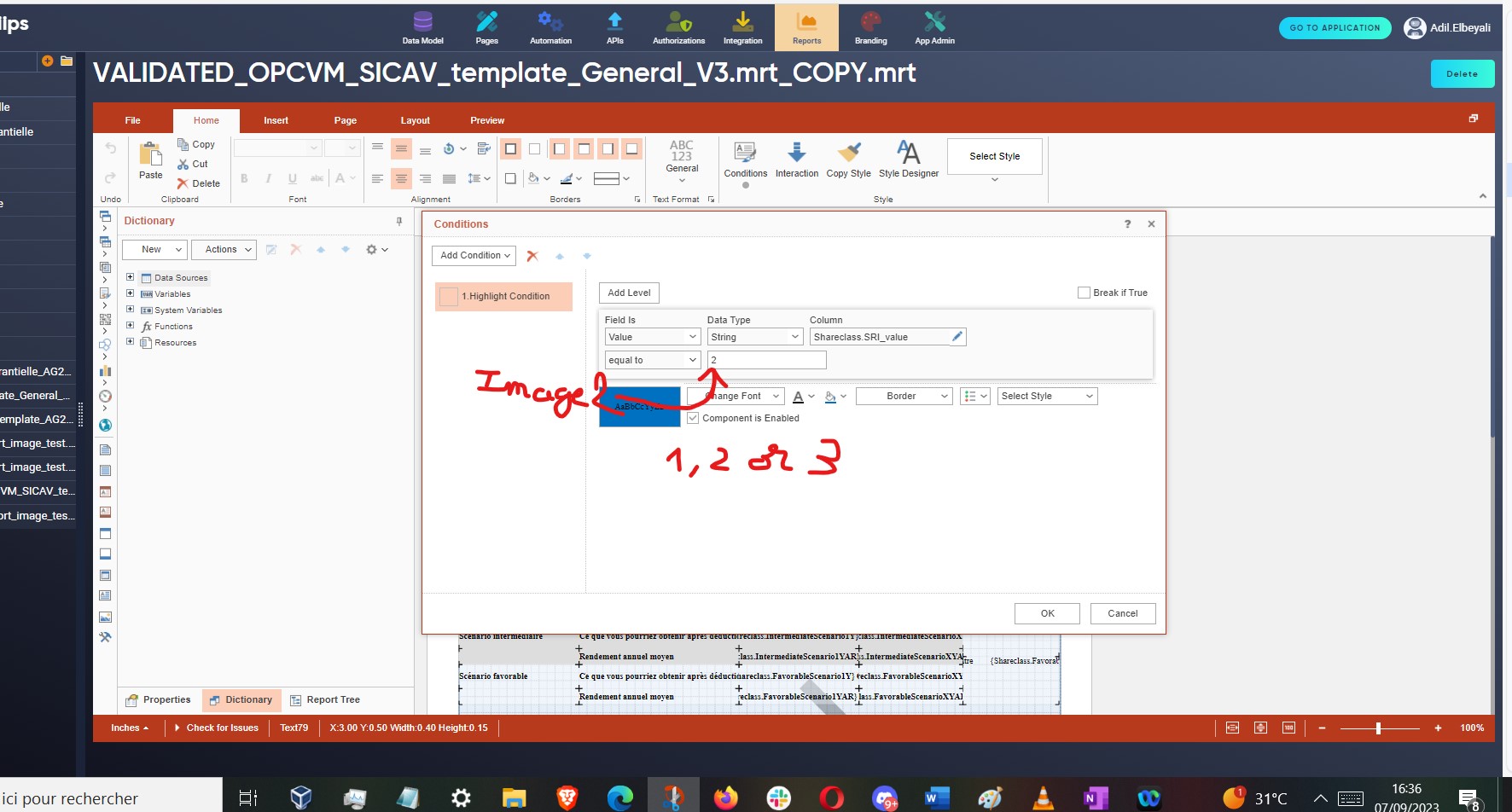The width and height of the screenshot is (1512, 812).
Task: Edit the Shareclass.SRI_value column expression
Action: pyautogui.click(x=957, y=337)
